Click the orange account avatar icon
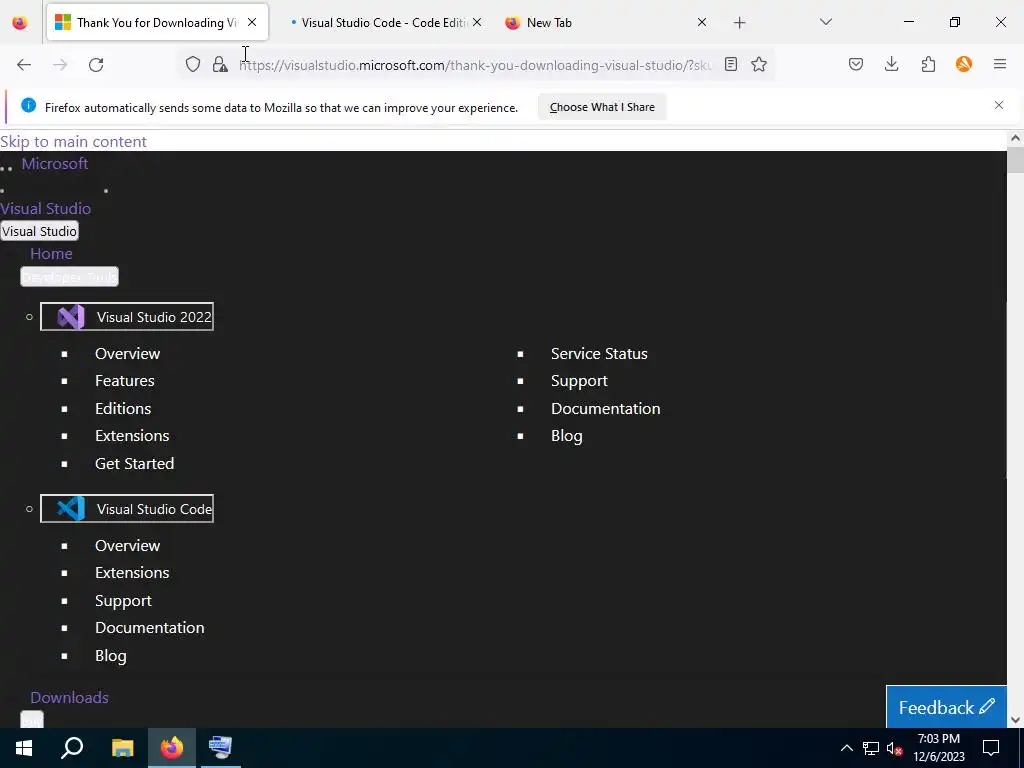This screenshot has height=768, width=1024. pos(963,64)
